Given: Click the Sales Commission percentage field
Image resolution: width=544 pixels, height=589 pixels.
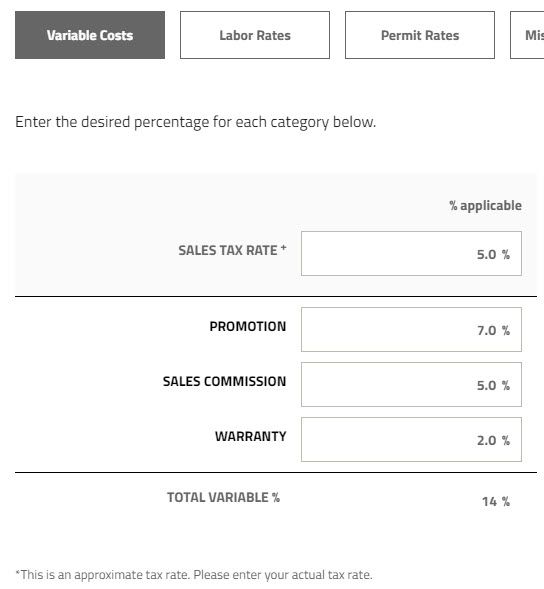Looking at the screenshot, I should (x=411, y=384).
